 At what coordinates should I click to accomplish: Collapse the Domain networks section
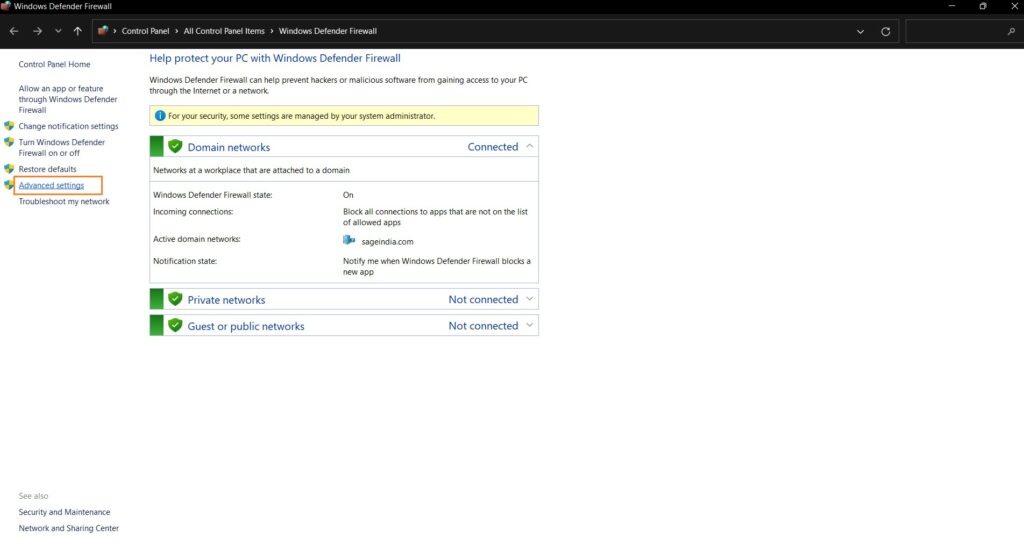pos(530,146)
